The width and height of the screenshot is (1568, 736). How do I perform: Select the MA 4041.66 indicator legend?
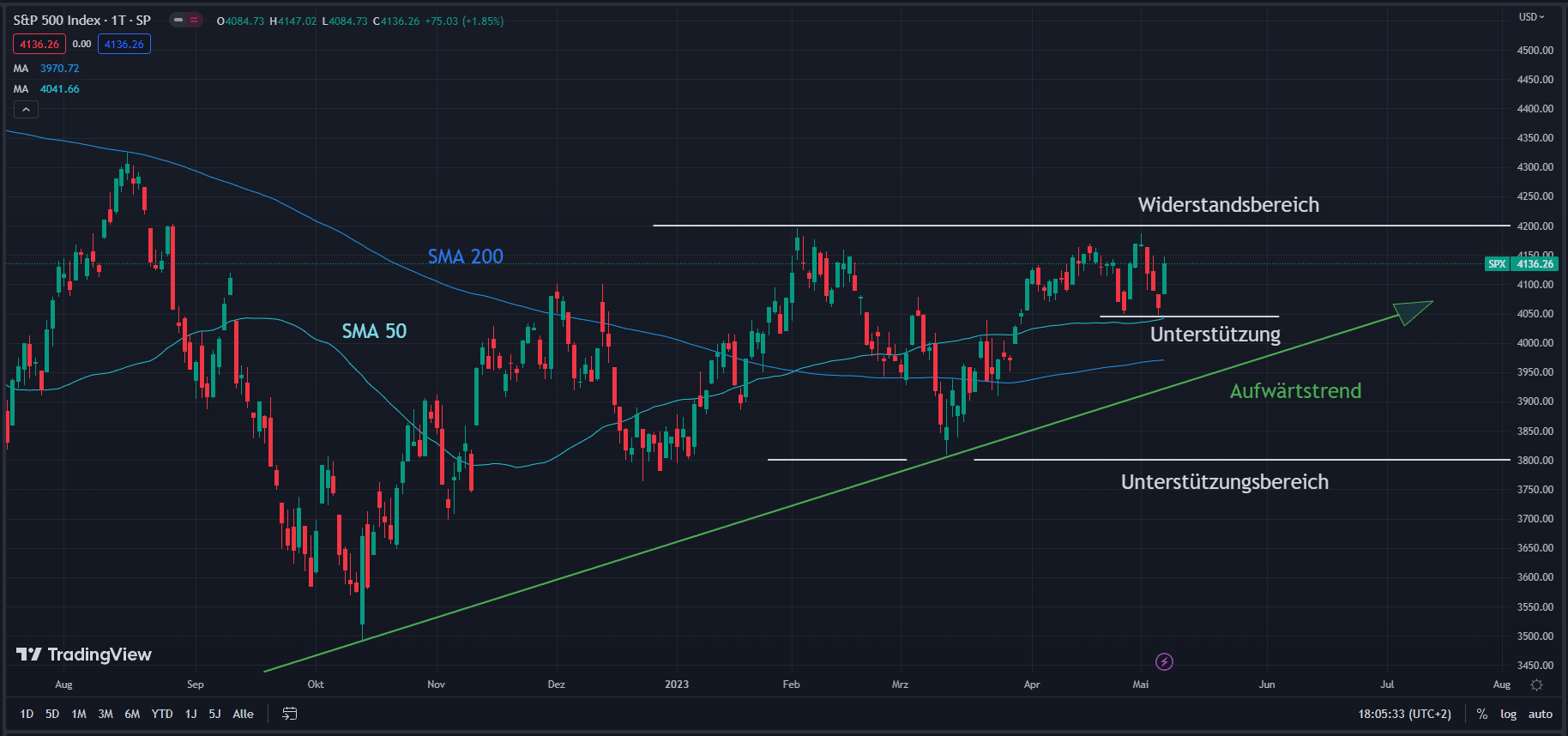coord(46,88)
